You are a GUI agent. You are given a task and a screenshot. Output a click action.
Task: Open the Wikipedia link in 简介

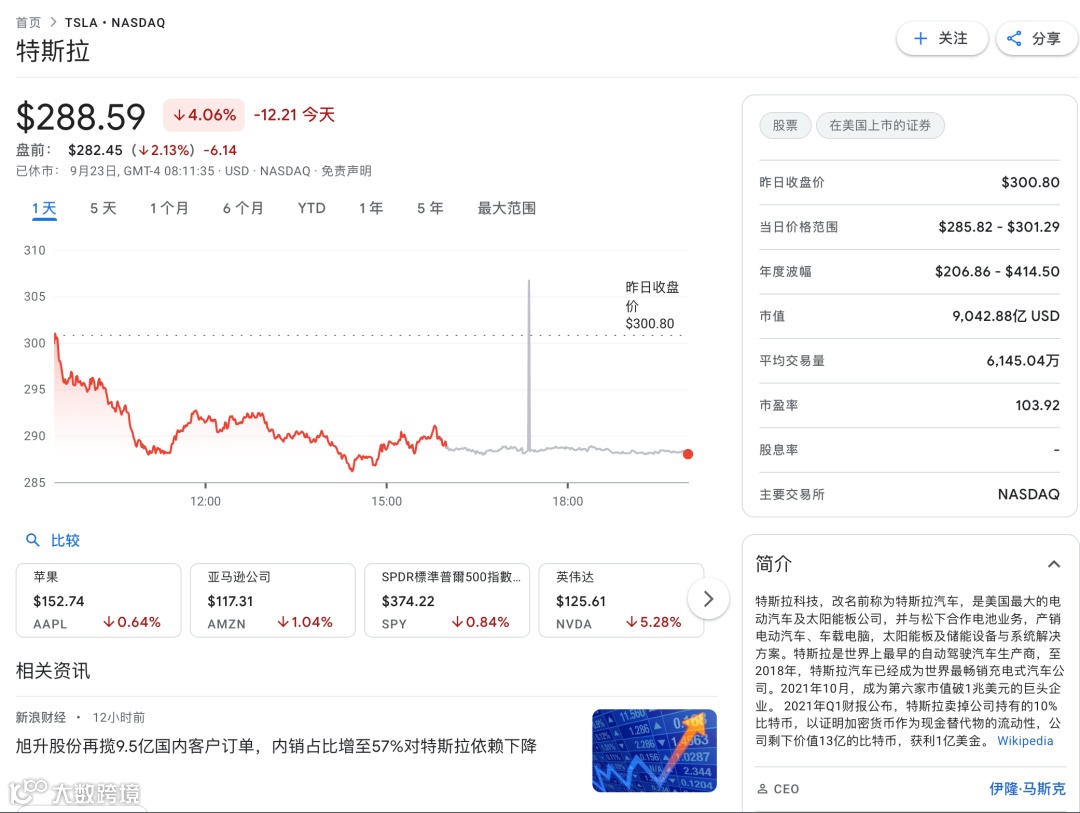pyautogui.click(x=1025, y=741)
